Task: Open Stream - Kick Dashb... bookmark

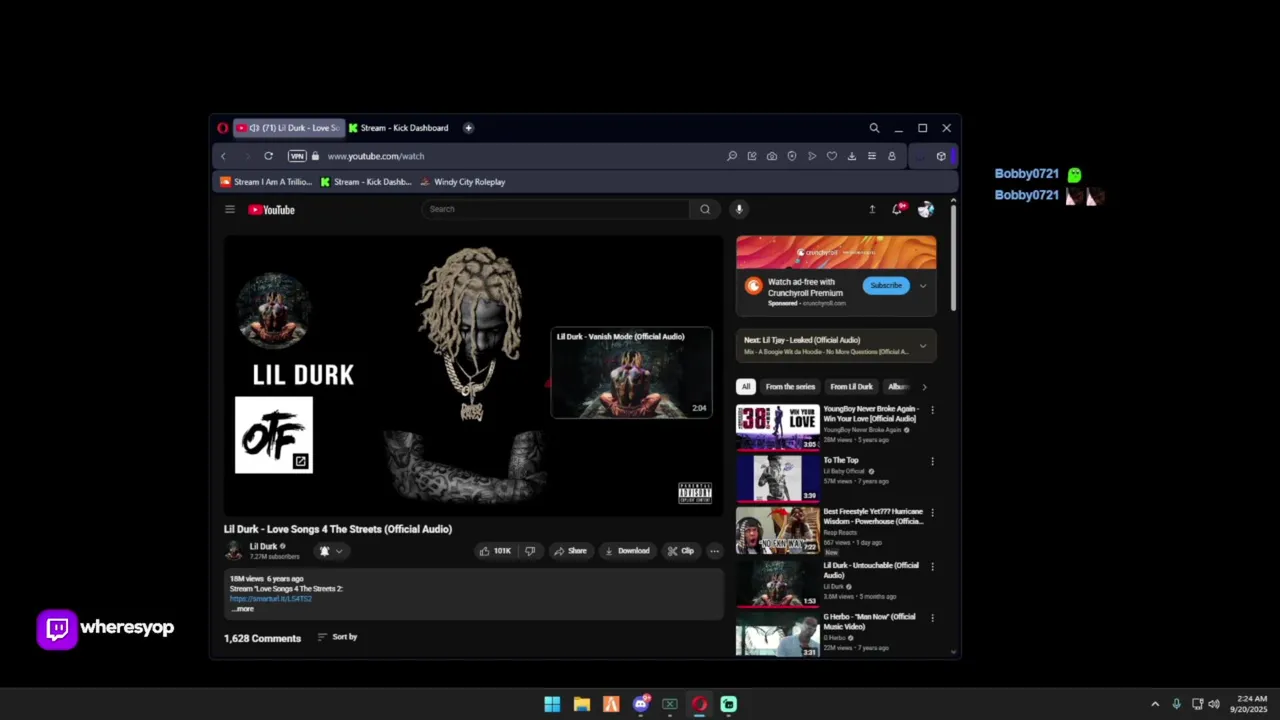Action: 366,182
